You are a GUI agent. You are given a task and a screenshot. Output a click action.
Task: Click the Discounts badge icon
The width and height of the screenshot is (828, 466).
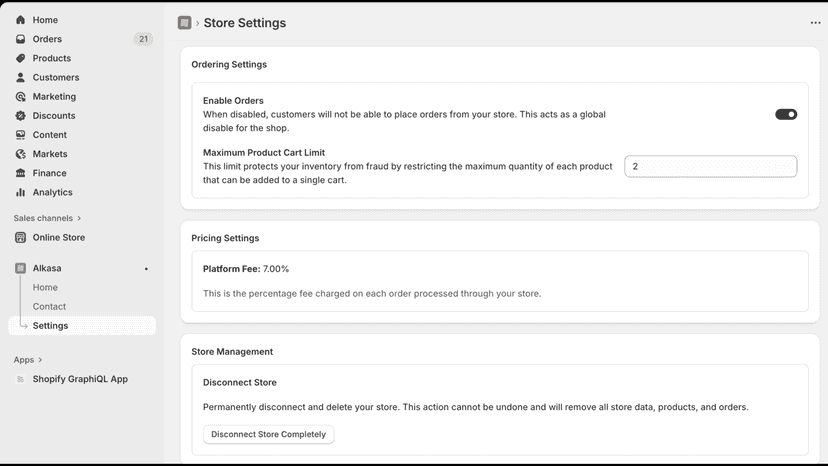tap(21, 116)
